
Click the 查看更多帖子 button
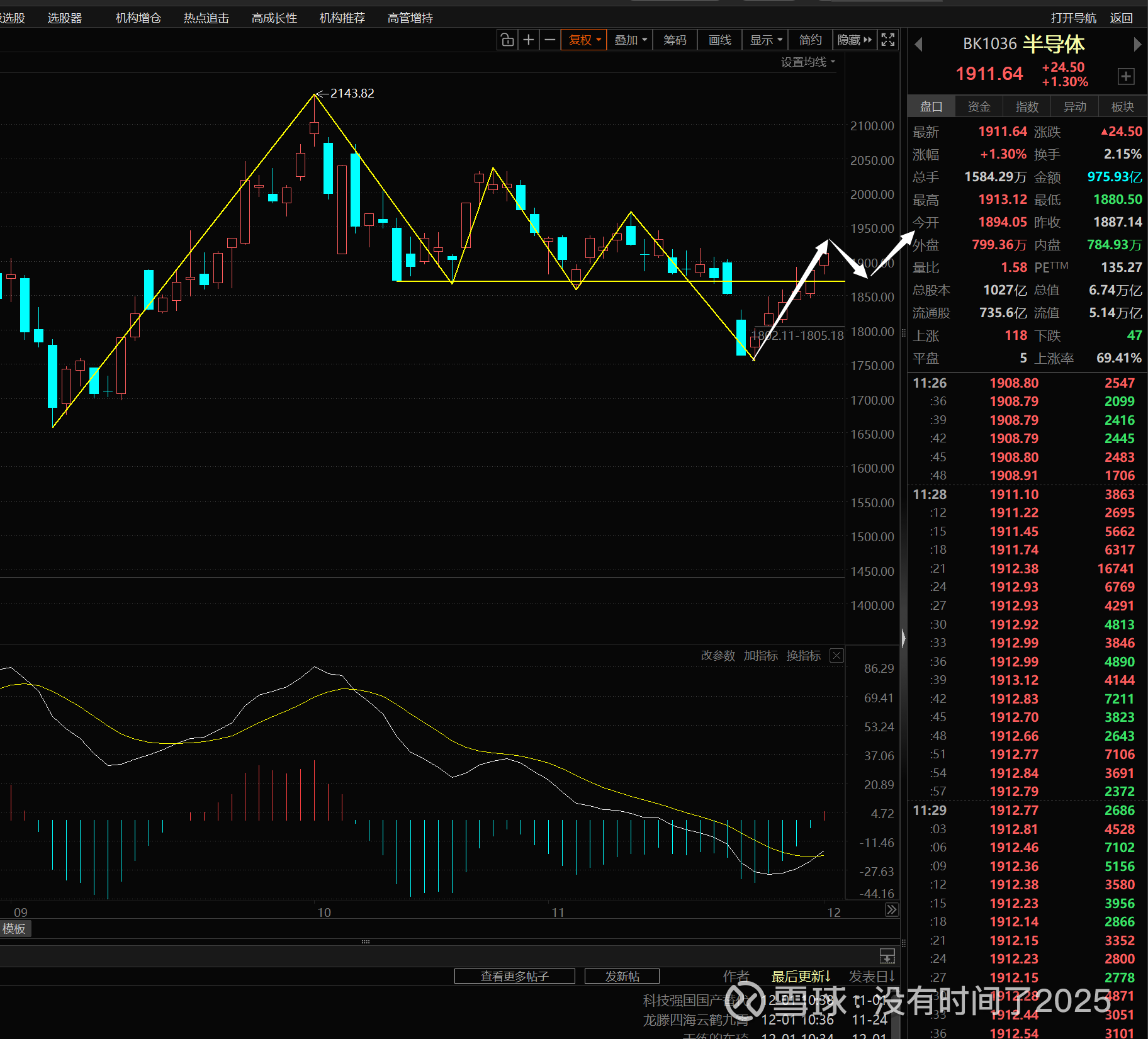click(515, 976)
